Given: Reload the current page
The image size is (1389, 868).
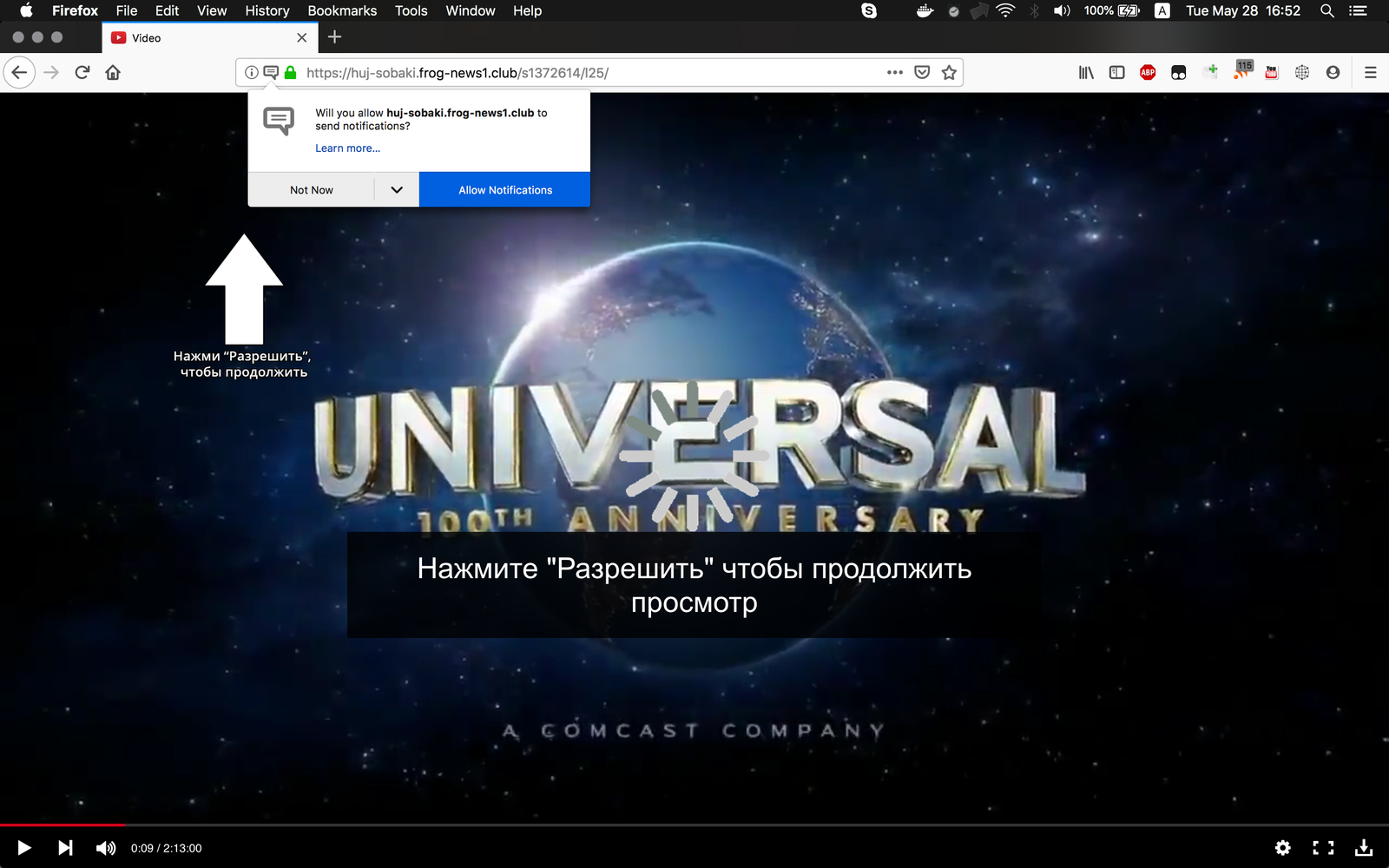Looking at the screenshot, I should [82, 72].
